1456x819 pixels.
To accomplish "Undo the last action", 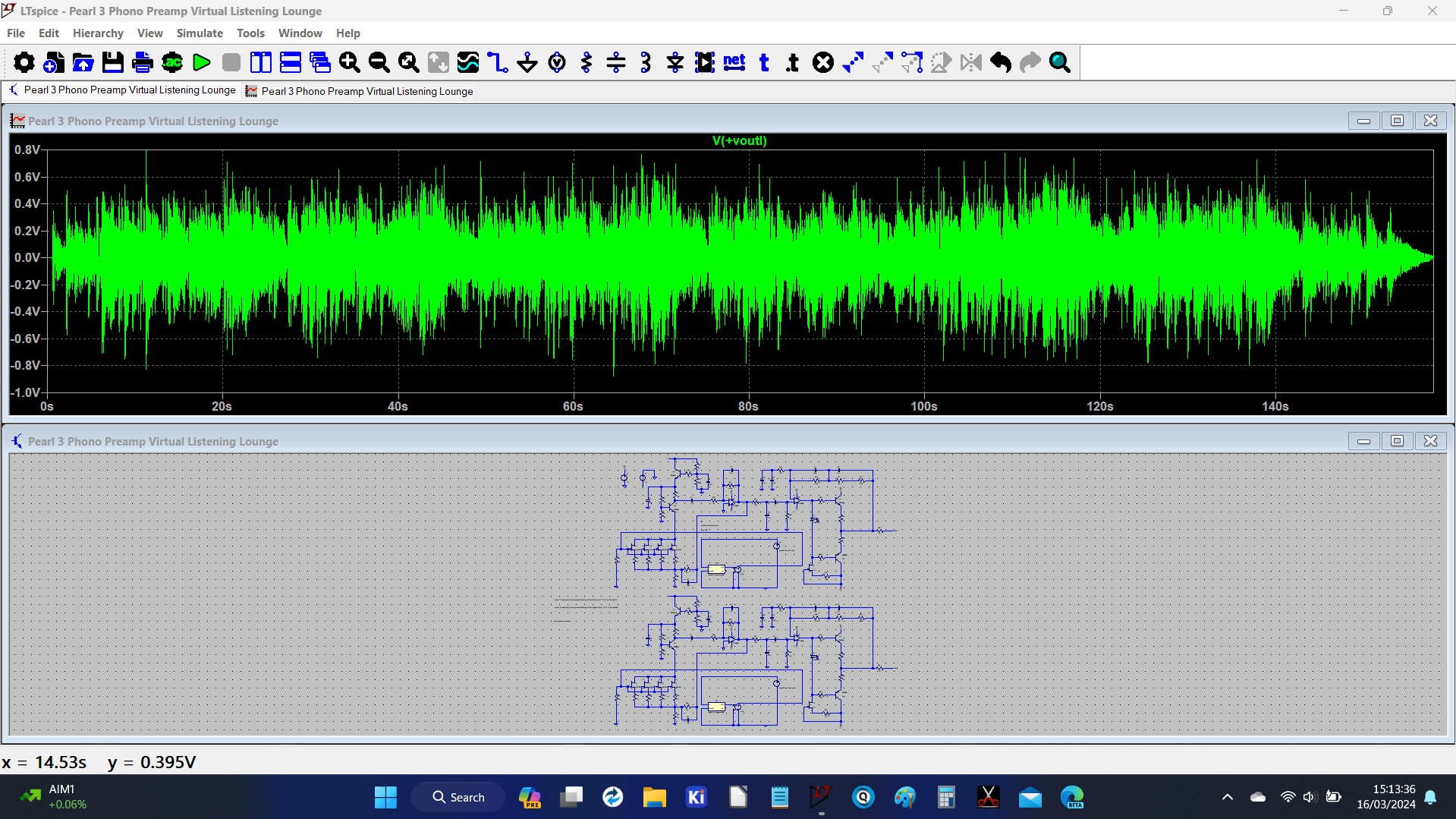I will [1001, 62].
